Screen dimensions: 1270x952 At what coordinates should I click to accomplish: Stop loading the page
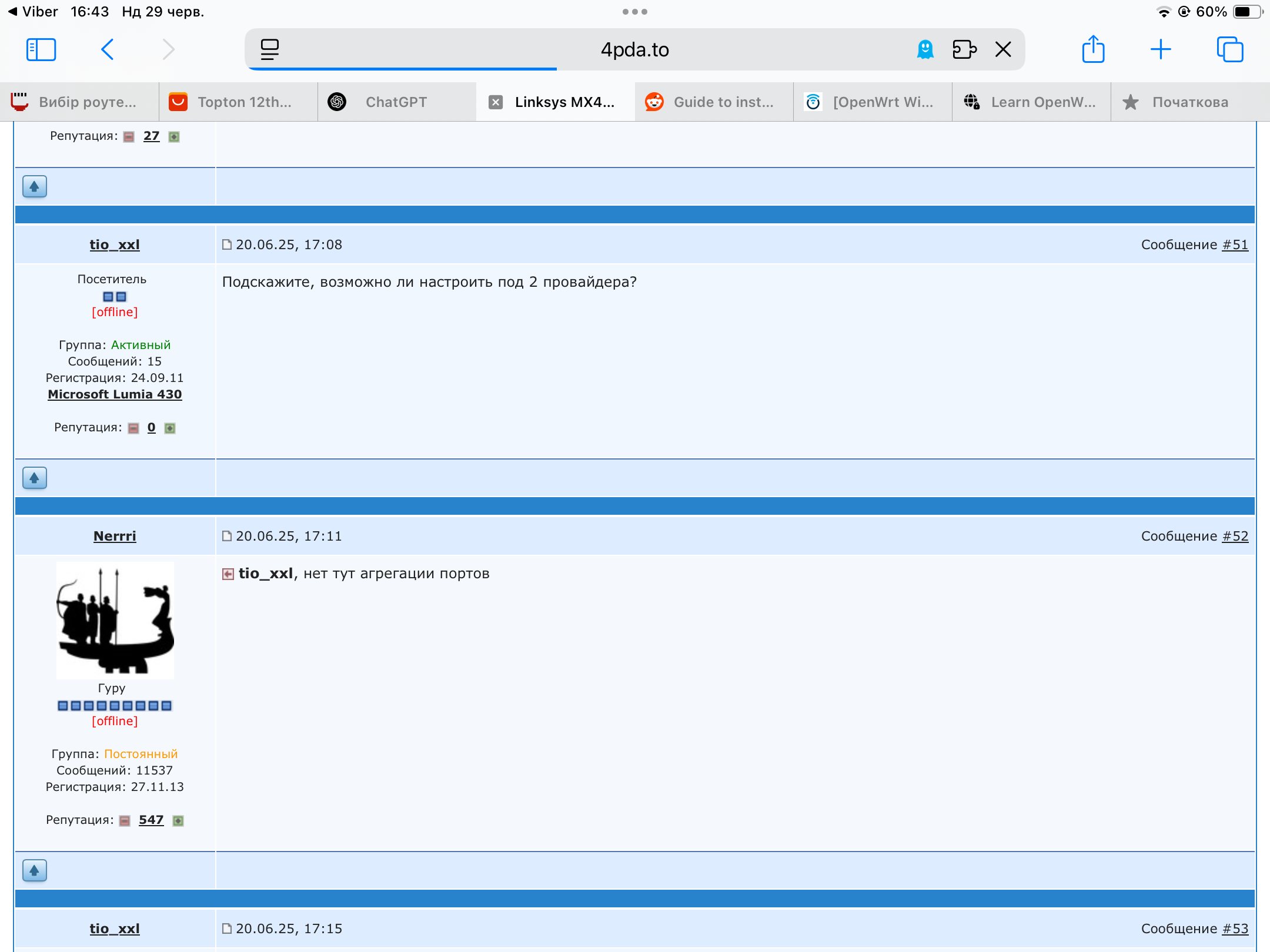coord(1004,49)
